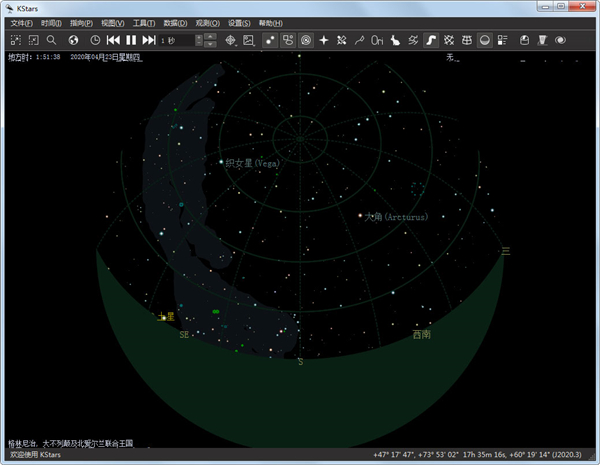Screen dimensions: 600x465
Task: Toggle the Milky Way display button
Action: pyautogui.click(x=430, y=40)
